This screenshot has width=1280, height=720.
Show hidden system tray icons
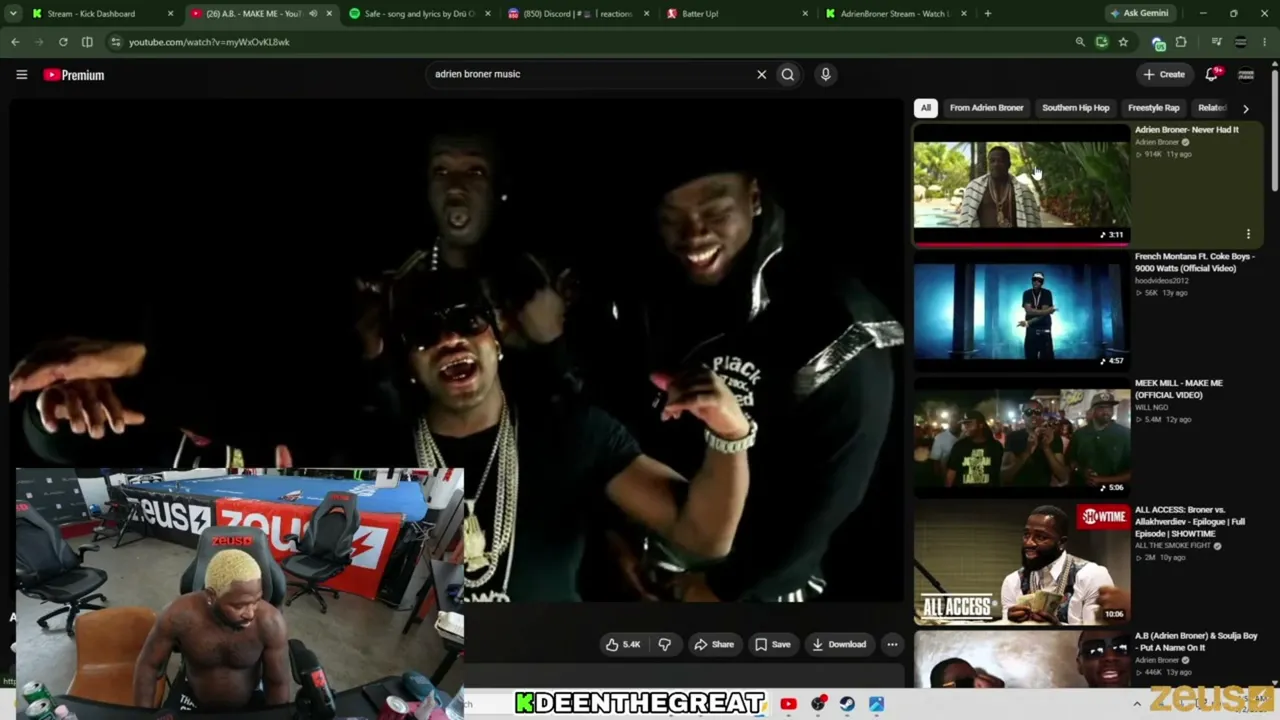[1137, 704]
